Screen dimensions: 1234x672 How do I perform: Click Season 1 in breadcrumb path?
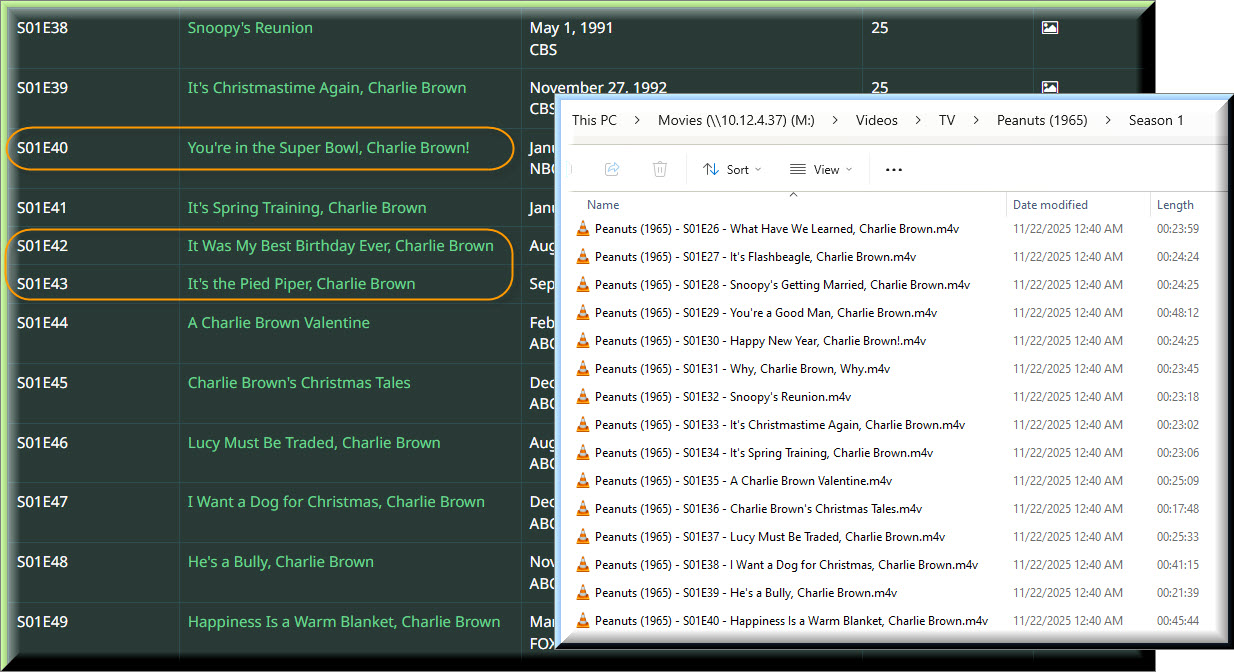(1156, 120)
